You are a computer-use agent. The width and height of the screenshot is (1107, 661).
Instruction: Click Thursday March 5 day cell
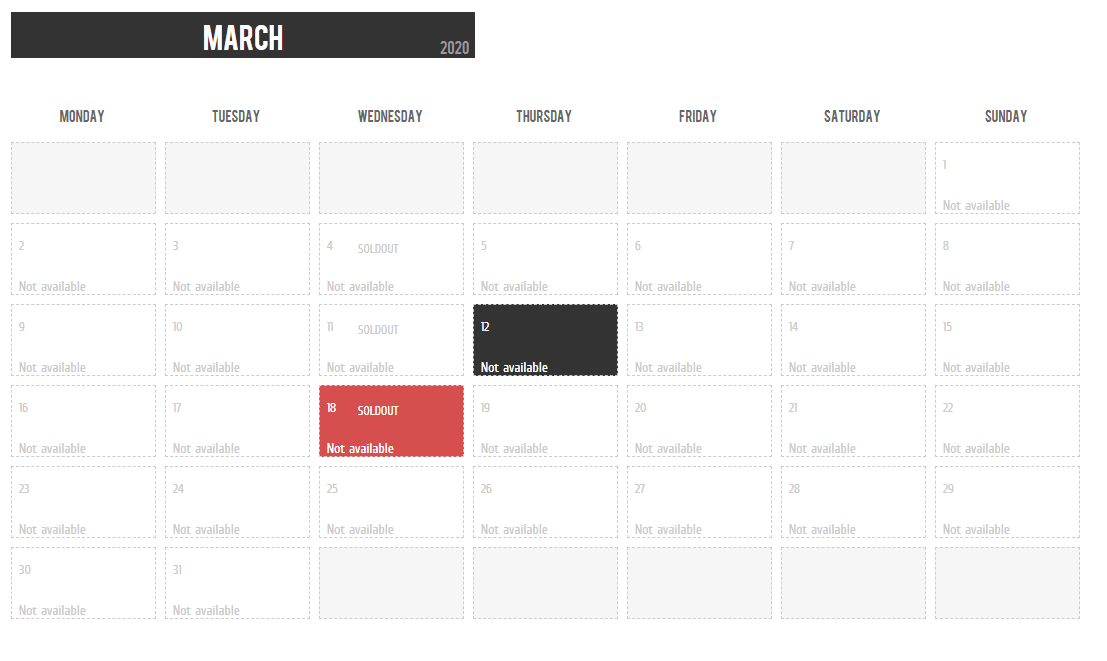click(545, 259)
